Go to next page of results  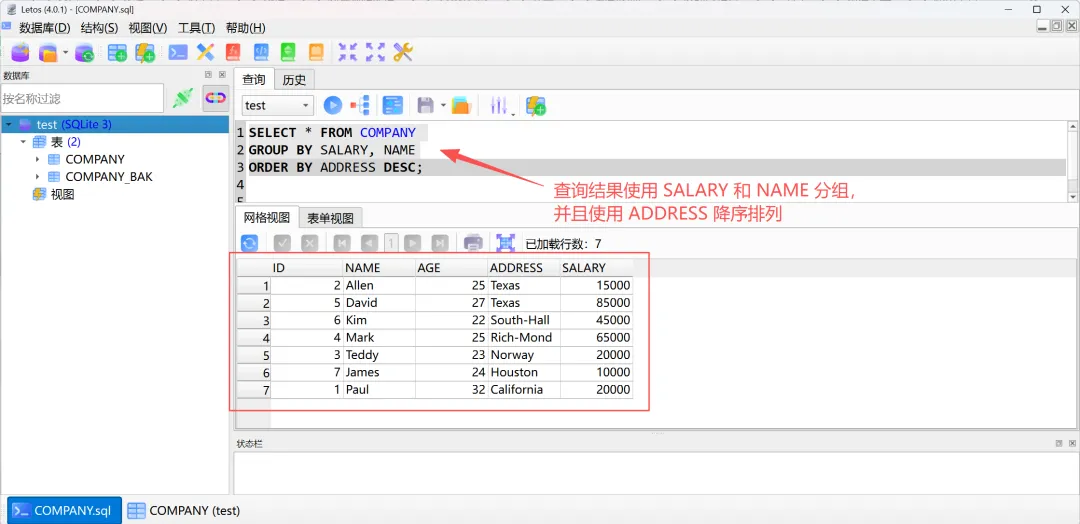413,243
